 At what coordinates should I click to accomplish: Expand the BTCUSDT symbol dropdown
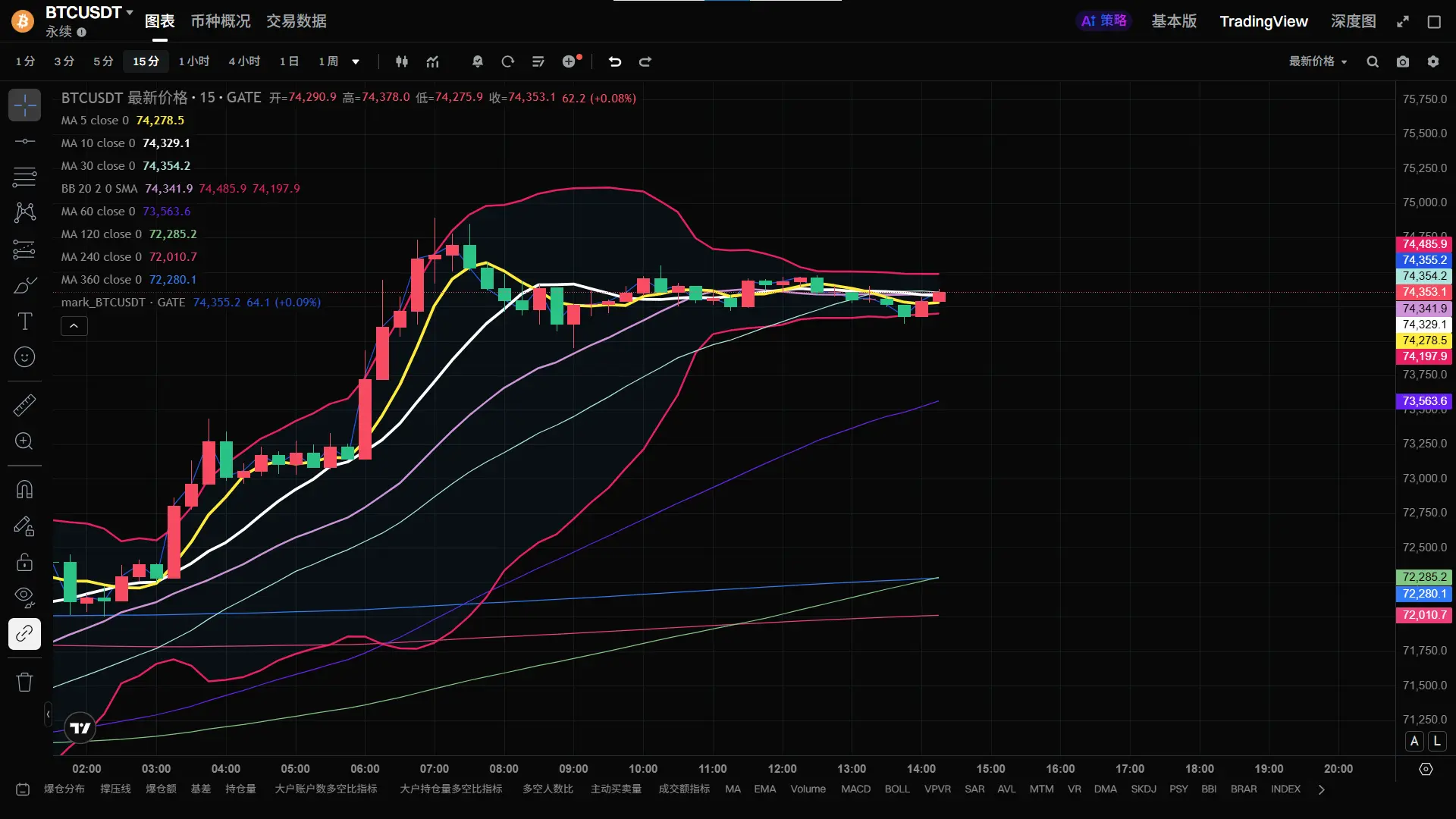tap(130, 12)
